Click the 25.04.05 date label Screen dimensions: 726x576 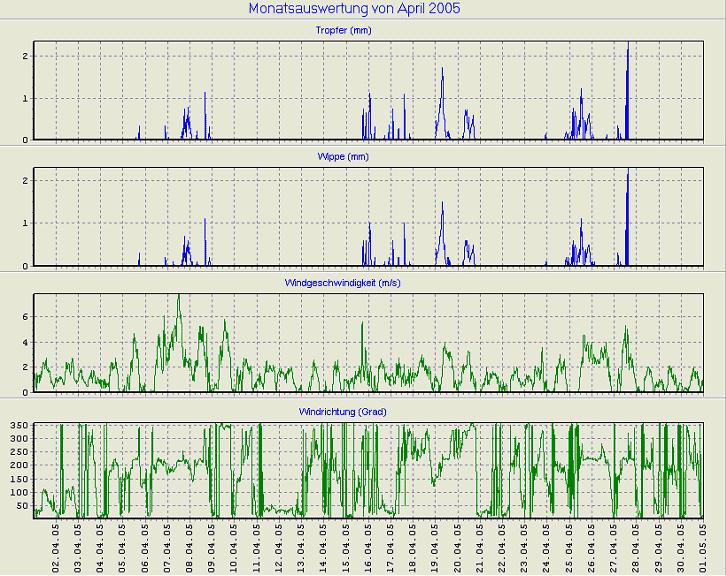[571, 546]
